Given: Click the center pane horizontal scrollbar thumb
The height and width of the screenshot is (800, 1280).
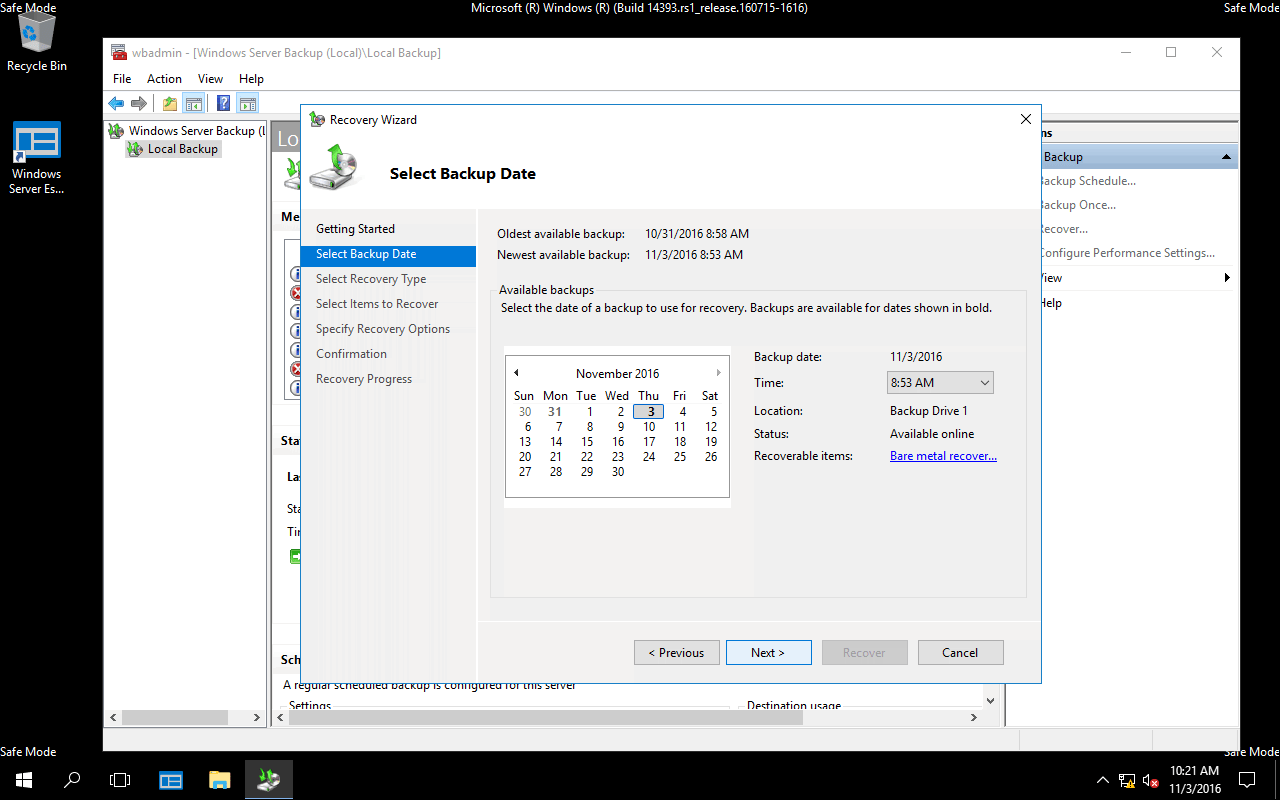Looking at the screenshot, I should click(544, 717).
